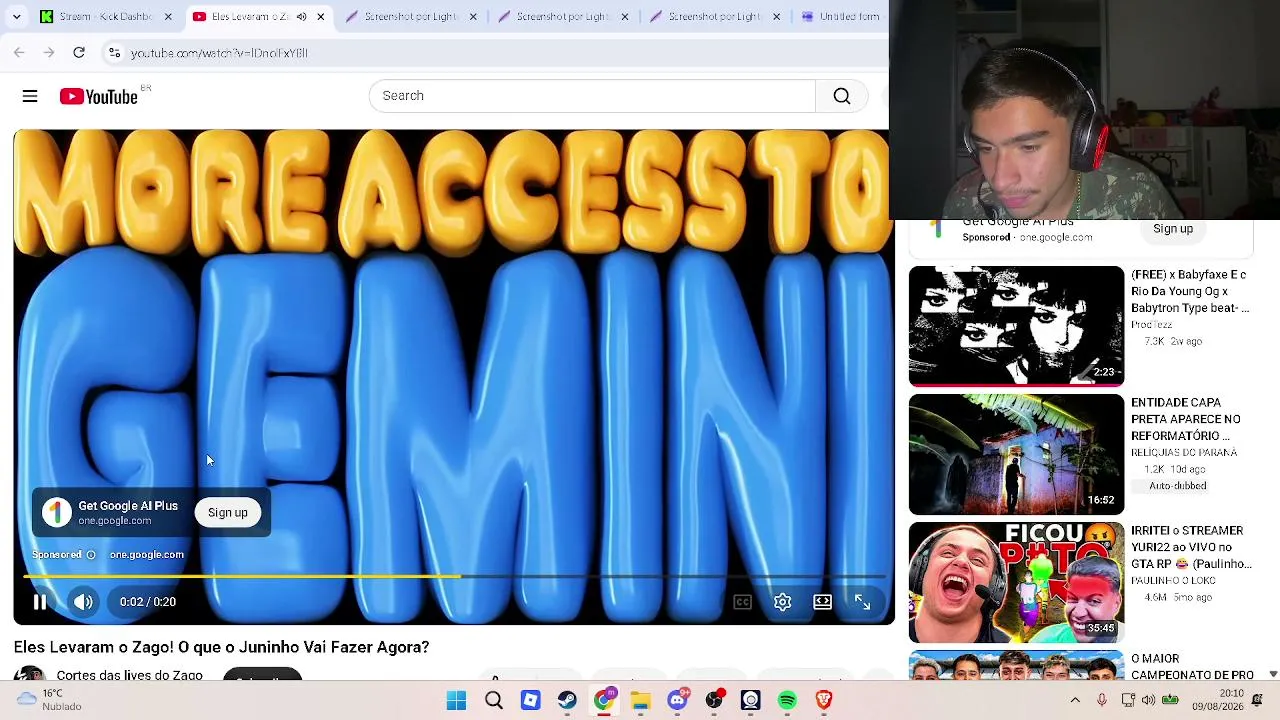1280x720 pixels.
Task: Launch Roblox from the taskbar
Action: pyautogui.click(x=530, y=700)
